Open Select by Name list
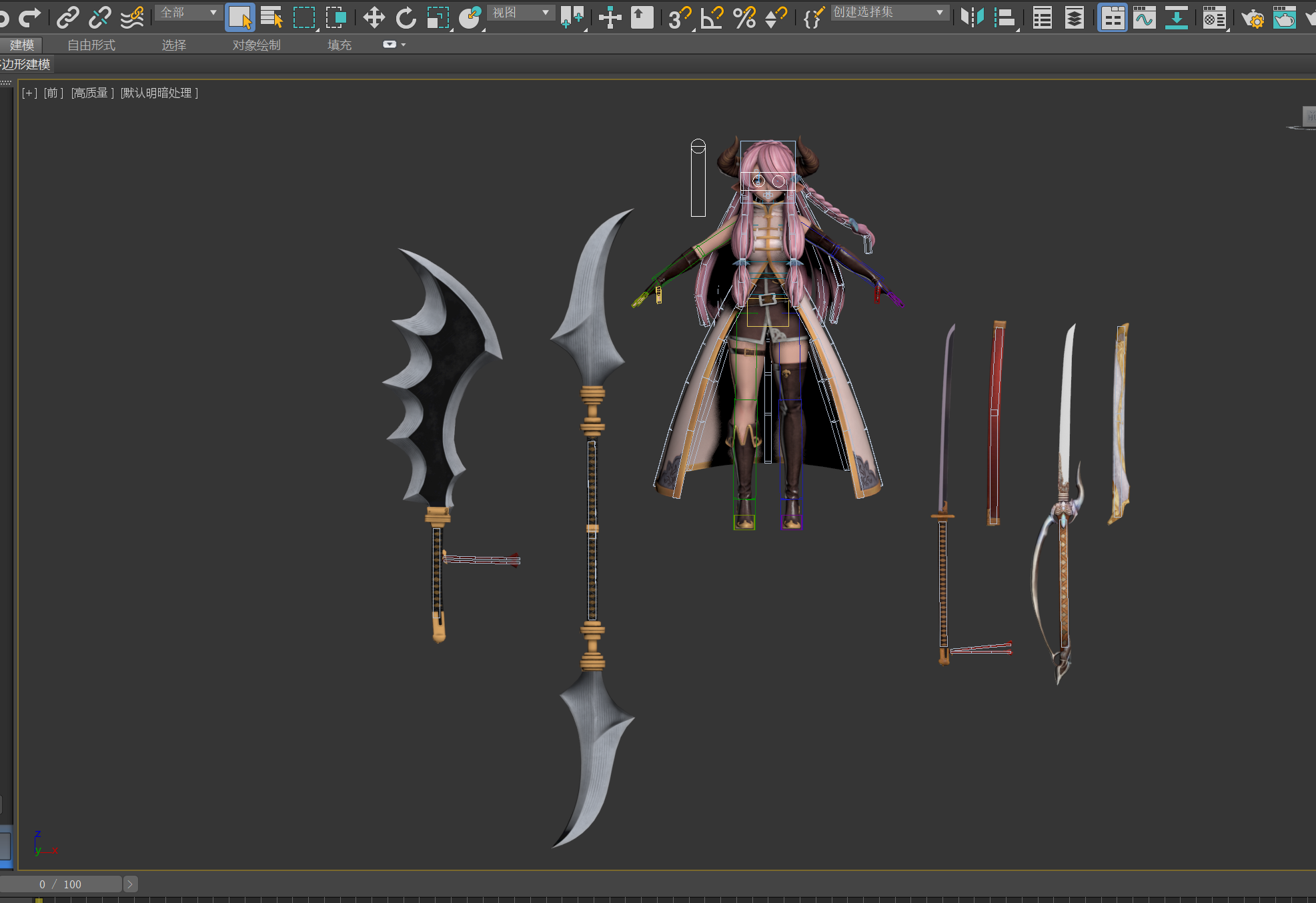The image size is (1316, 903). 271,17
